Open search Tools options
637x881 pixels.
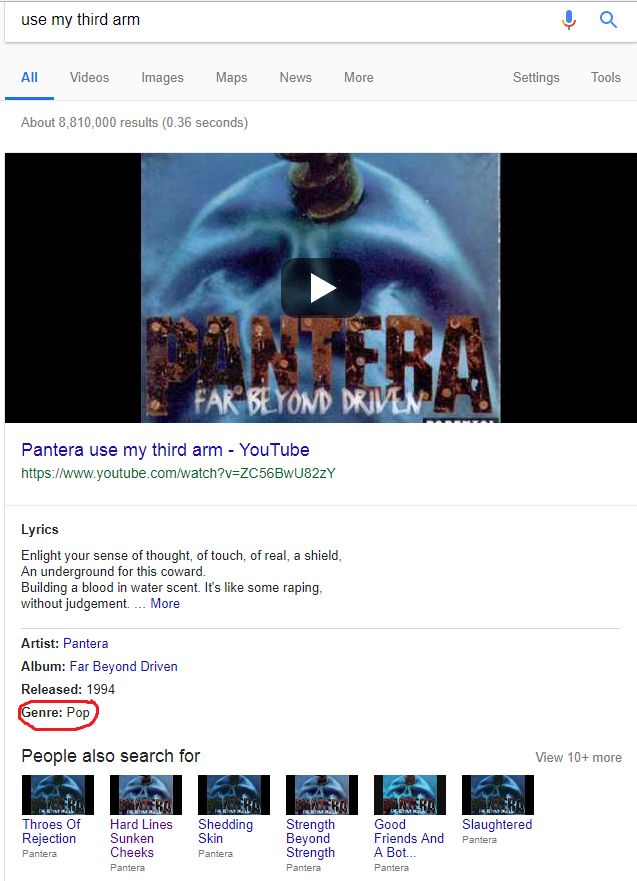pos(605,77)
